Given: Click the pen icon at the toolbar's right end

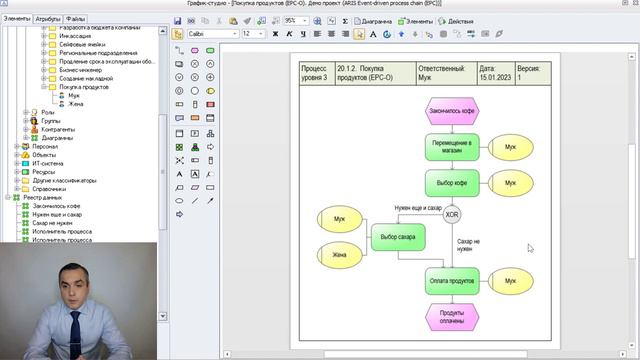Looking at the screenshot, I should [499, 34].
